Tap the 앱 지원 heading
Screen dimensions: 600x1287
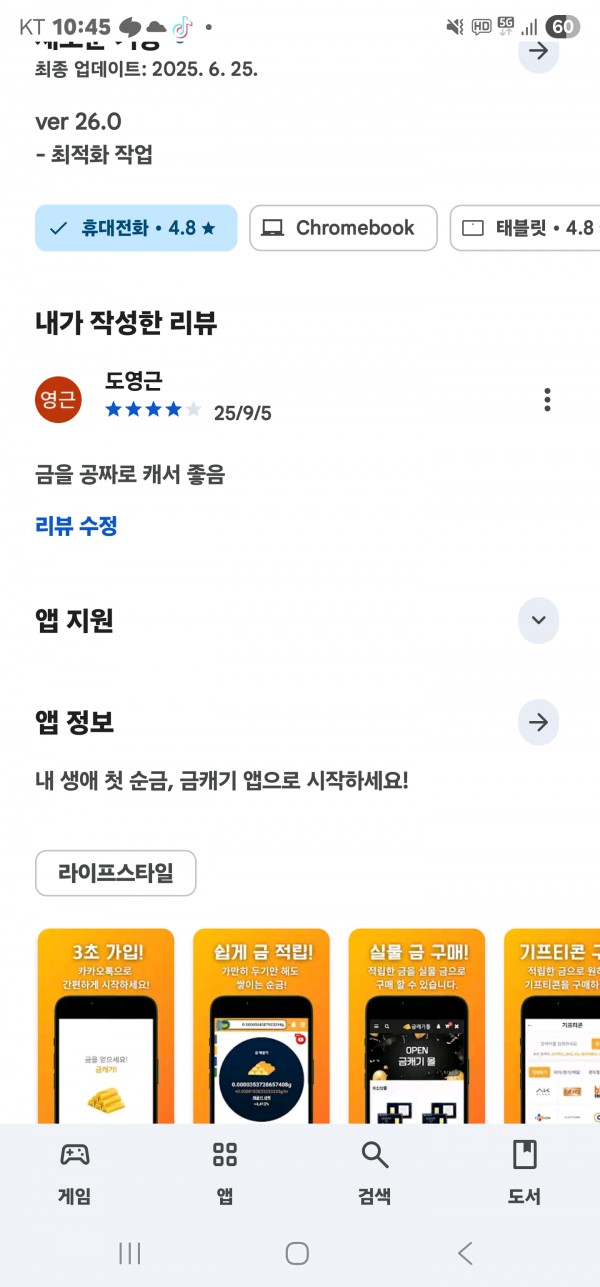coord(74,621)
